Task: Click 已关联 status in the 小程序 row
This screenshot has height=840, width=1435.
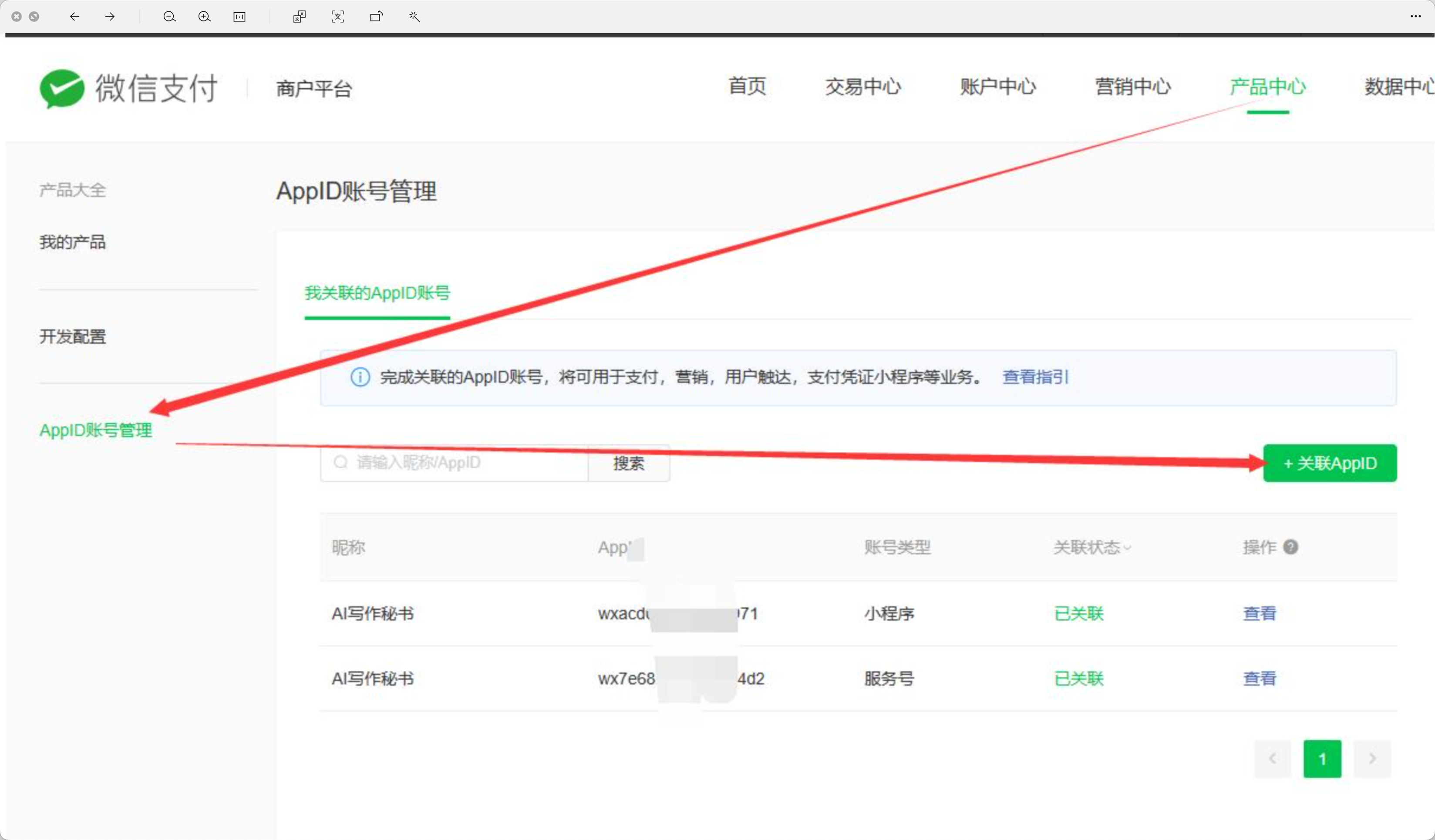Action: click(x=1078, y=614)
